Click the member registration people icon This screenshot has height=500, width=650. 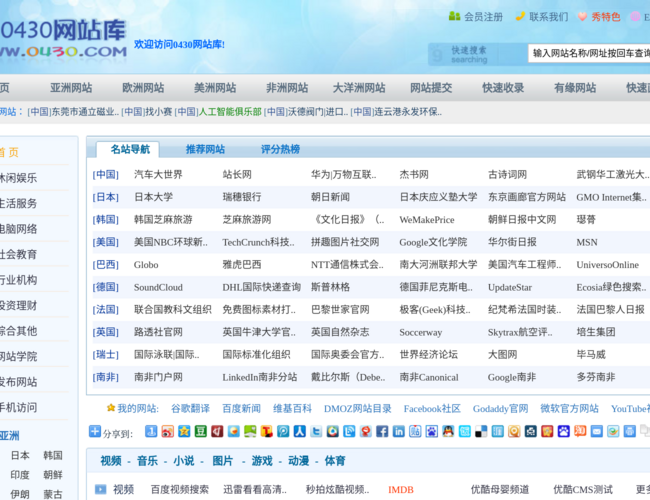pyautogui.click(x=454, y=17)
